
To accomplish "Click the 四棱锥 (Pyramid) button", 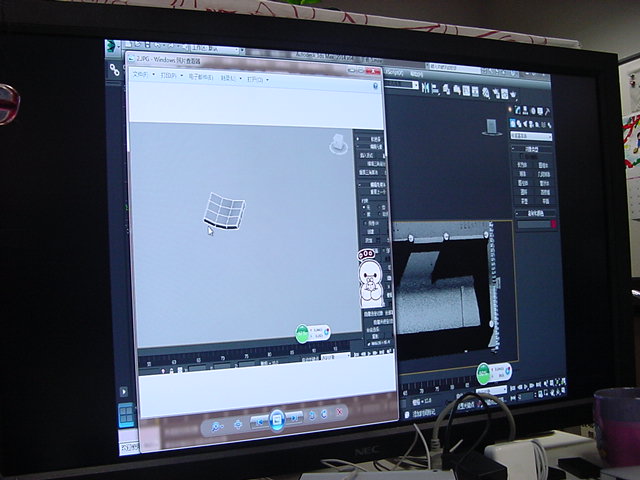I will 544,193.
